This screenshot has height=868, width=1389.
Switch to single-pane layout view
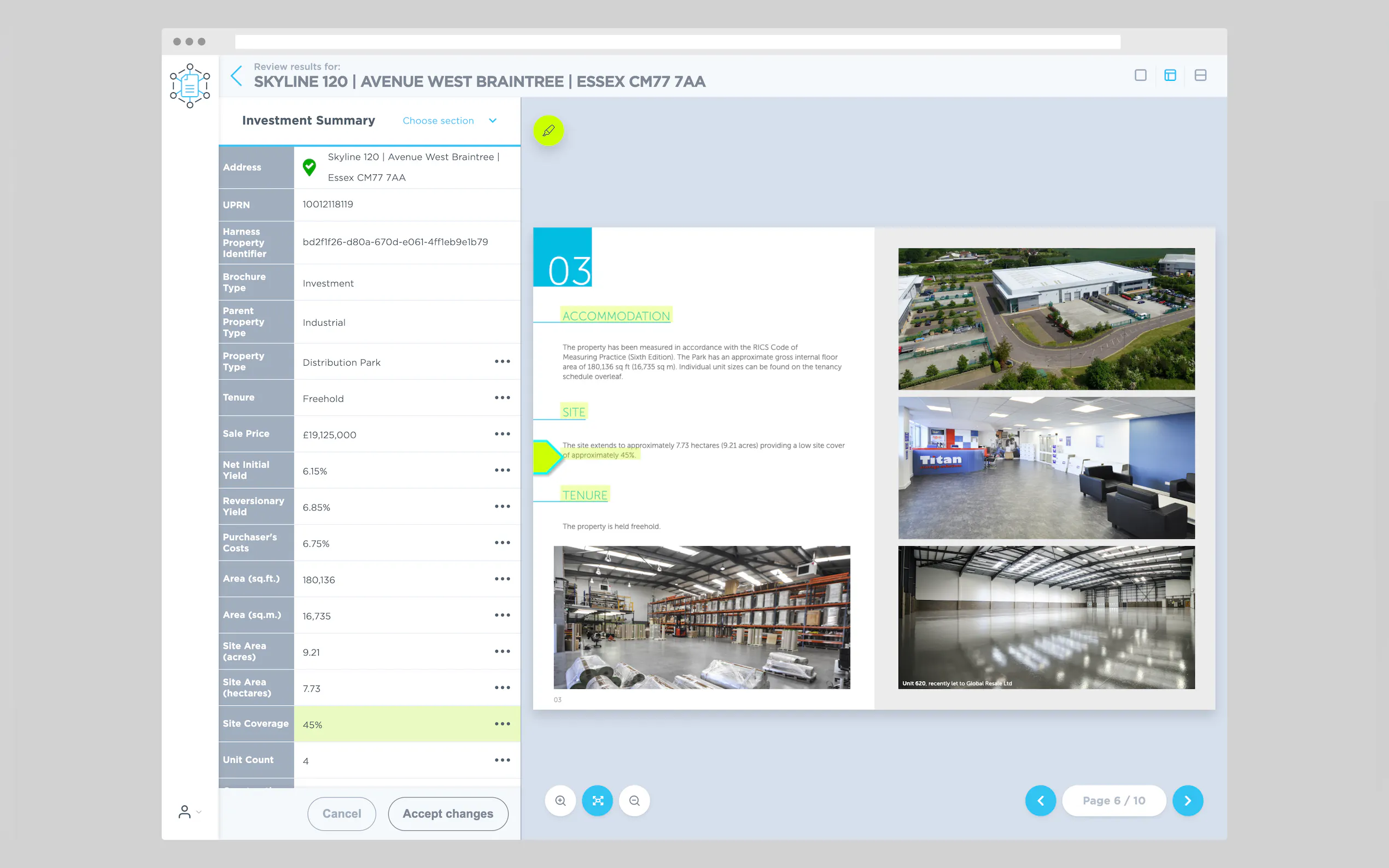click(1140, 75)
